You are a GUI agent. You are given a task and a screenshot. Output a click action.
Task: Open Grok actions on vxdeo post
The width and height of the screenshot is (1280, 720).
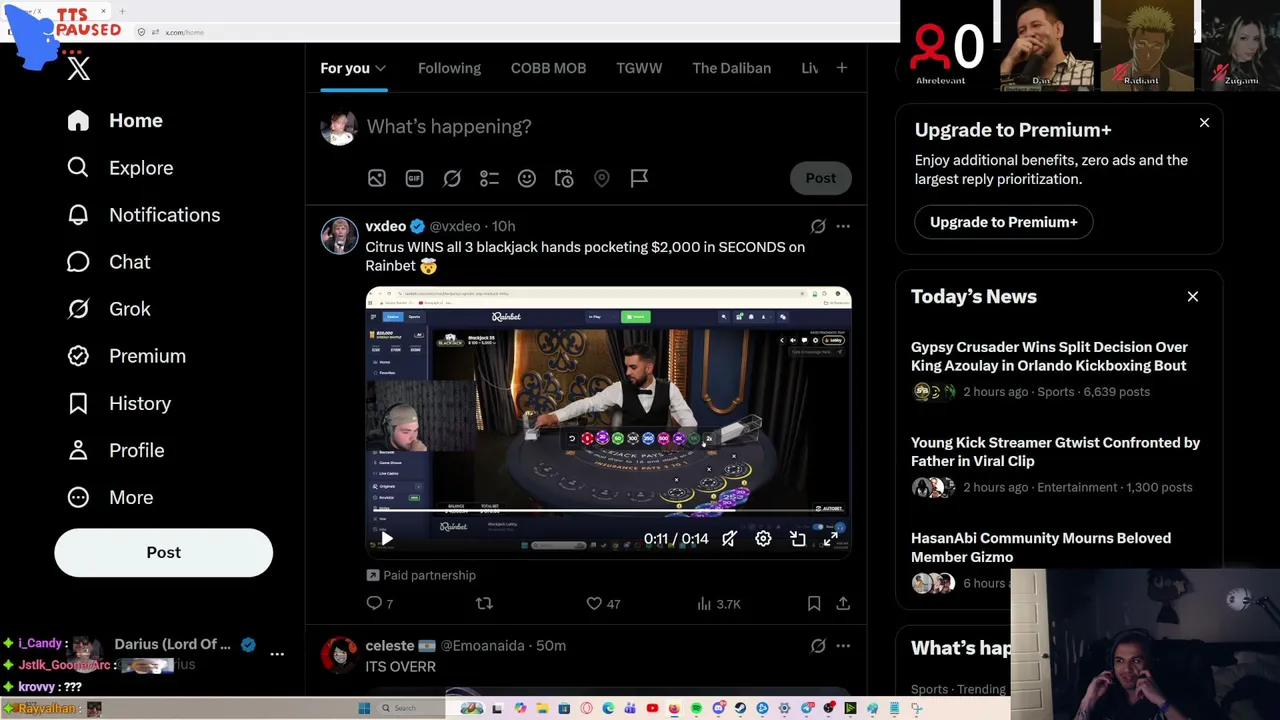(x=818, y=226)
